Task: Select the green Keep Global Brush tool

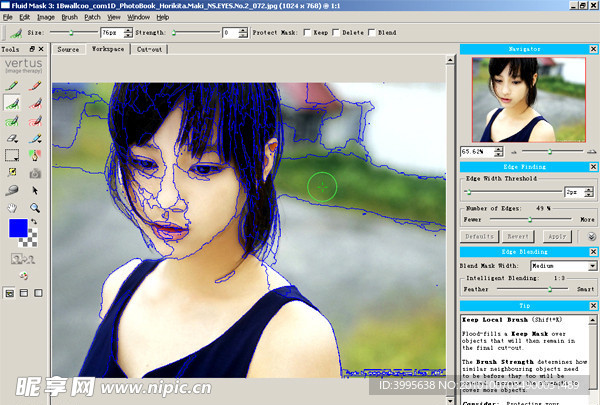Action: coord(12,121)
